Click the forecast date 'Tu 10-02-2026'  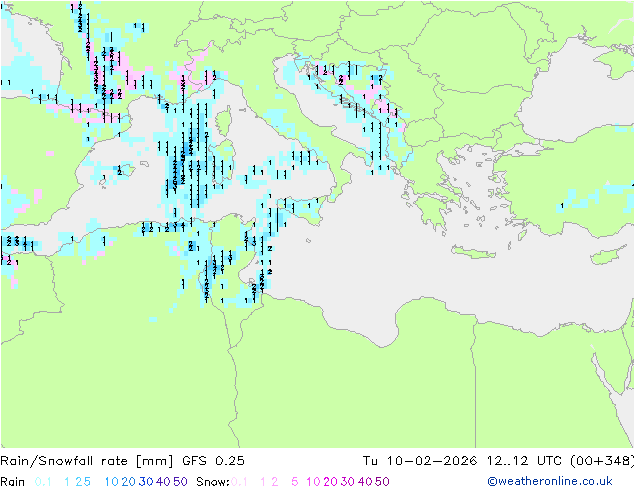coord(420,461)
